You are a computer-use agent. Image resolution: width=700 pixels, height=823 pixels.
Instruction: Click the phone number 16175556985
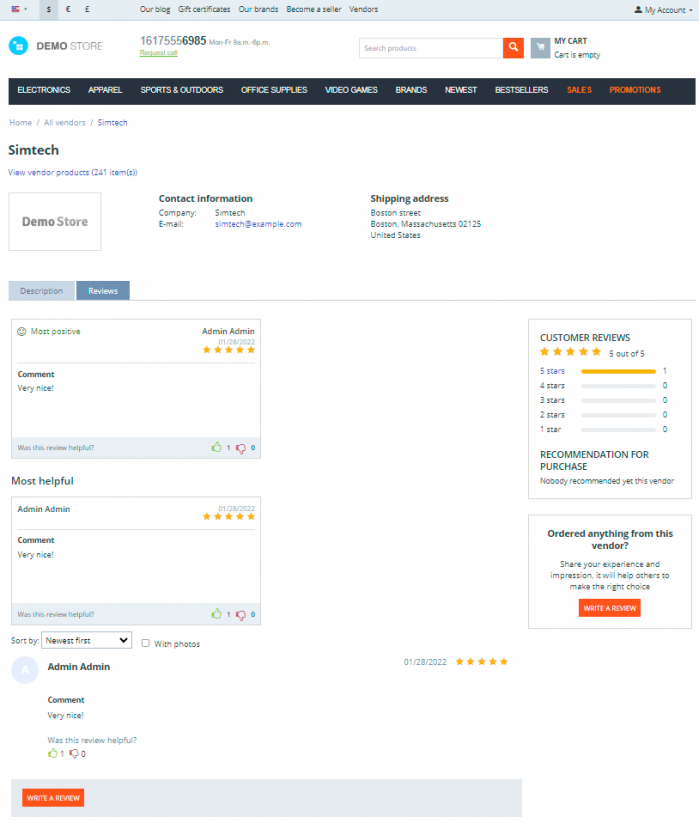pos(173,41)
